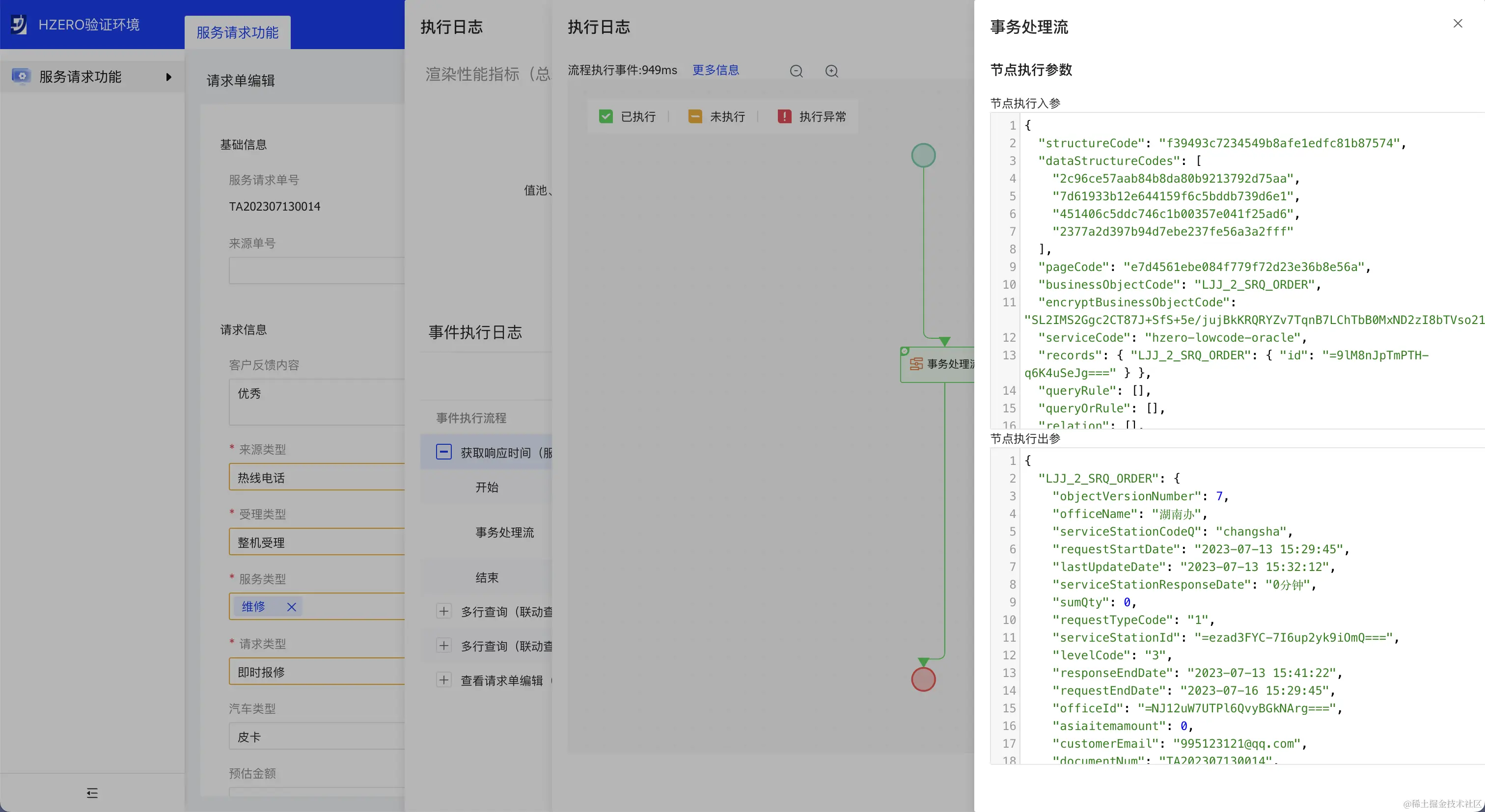The height and width of the screenshot is (812, 1485).
Task: Click the sidebar collapse menu icon
Action: click(92, 793)
